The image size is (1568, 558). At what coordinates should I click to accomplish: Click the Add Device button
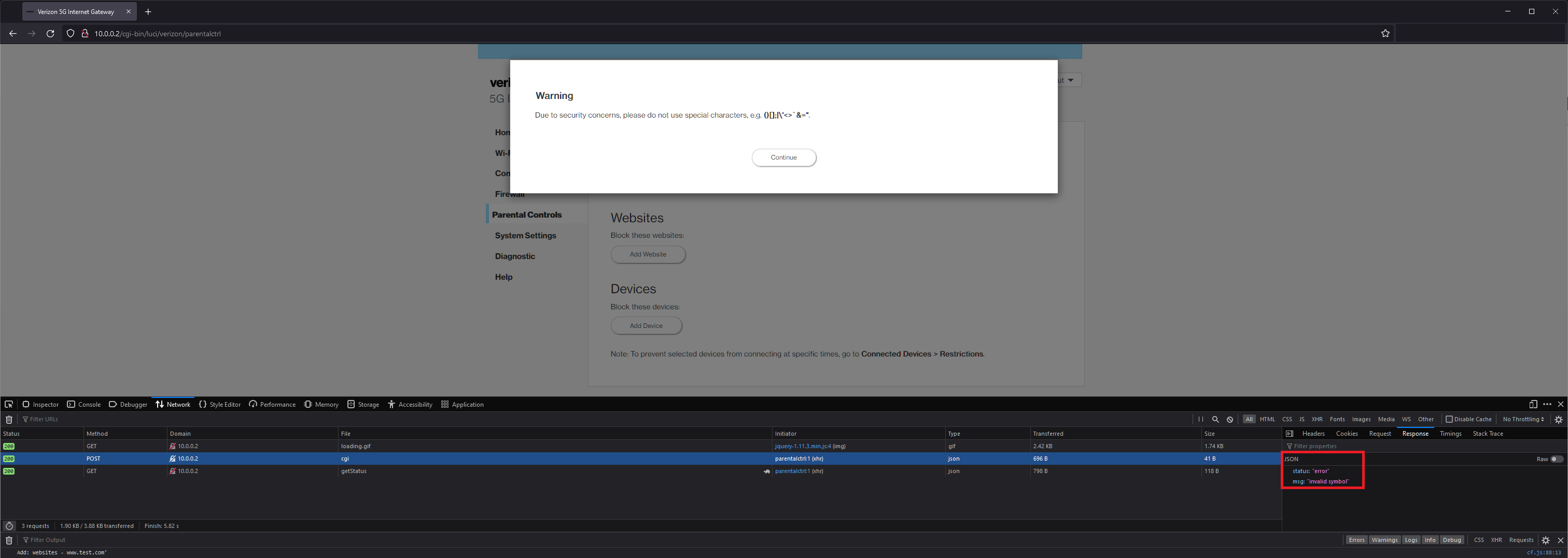[x=646, y=325]
